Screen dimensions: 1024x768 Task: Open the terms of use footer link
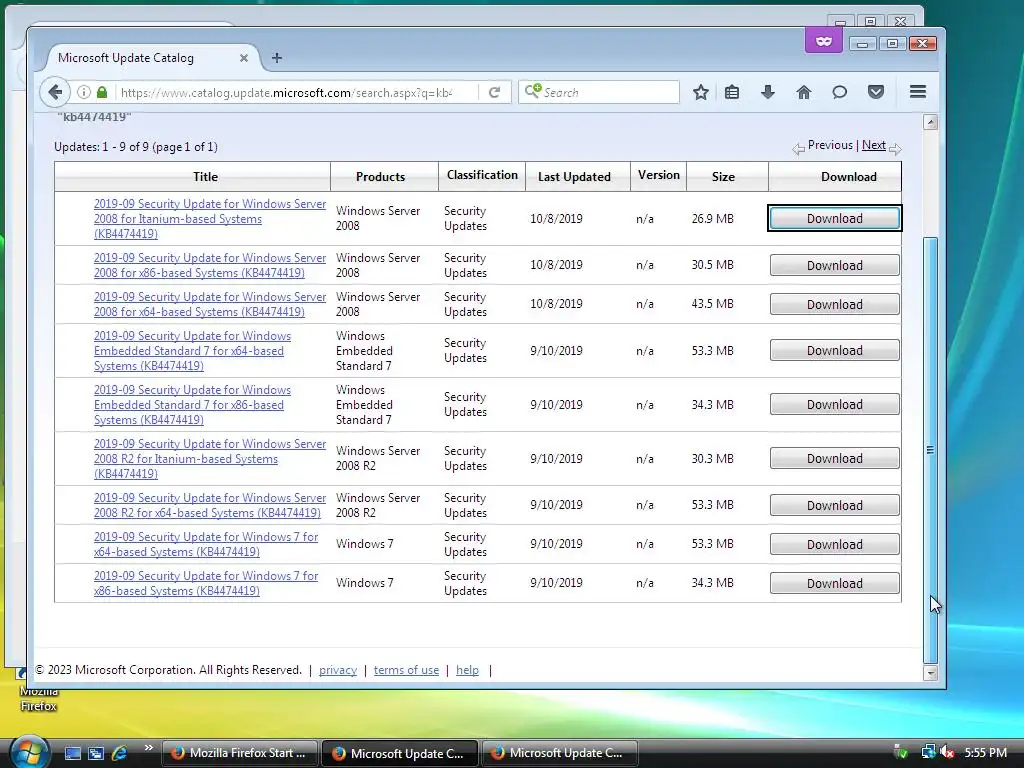[x=406, y=670]
